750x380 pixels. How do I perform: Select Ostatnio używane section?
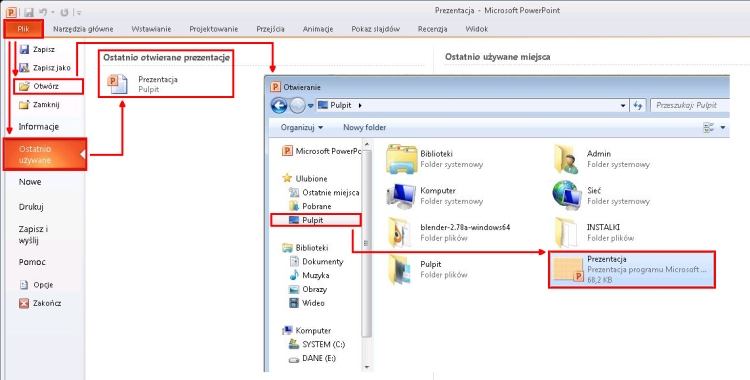coord(44,154)
